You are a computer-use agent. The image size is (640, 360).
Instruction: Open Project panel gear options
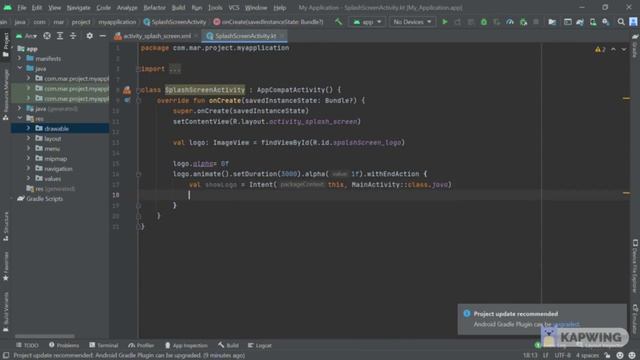89,36
